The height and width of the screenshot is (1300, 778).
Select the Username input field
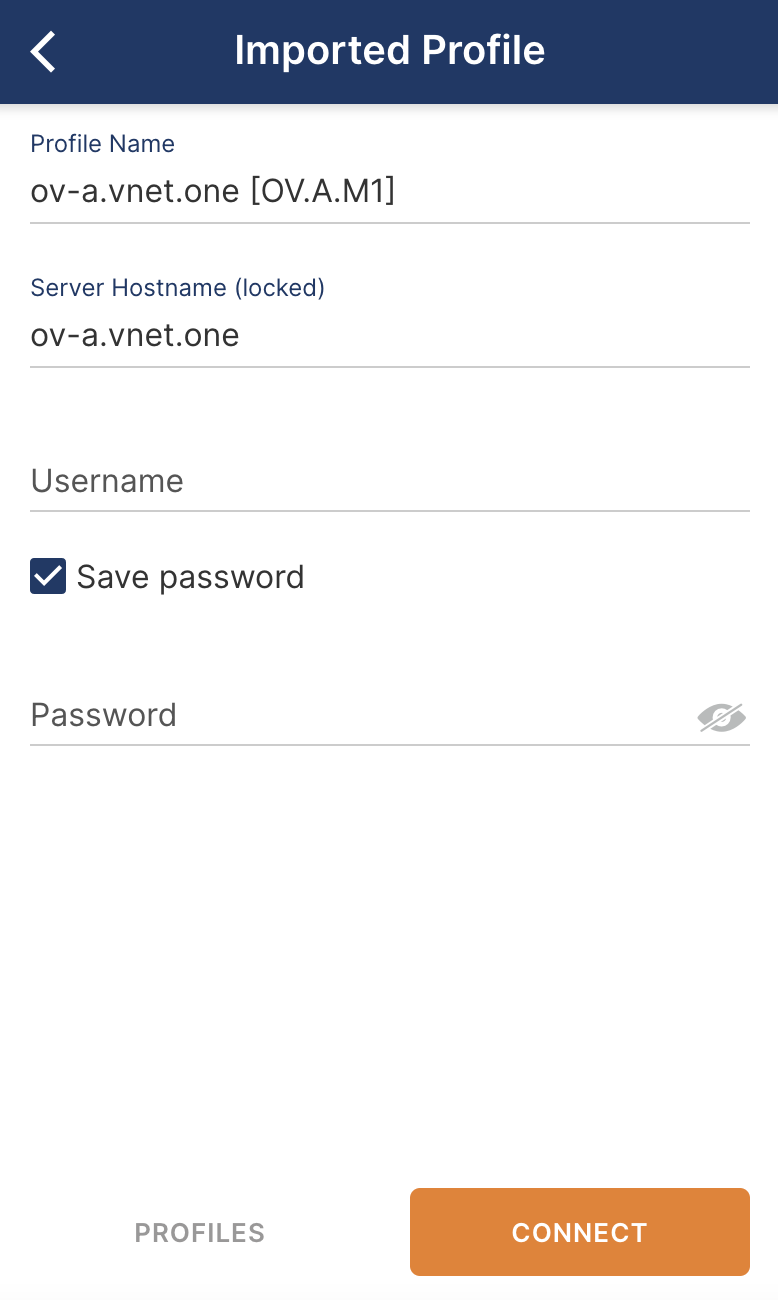pyautogui.click(x=390, y=481)
